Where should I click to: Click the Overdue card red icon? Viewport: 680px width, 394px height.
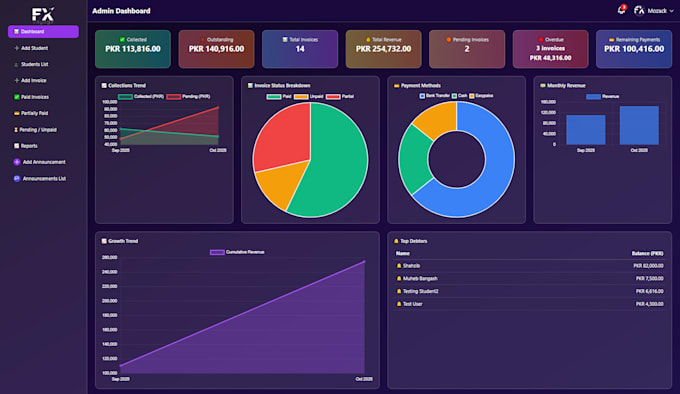[541, 39]
